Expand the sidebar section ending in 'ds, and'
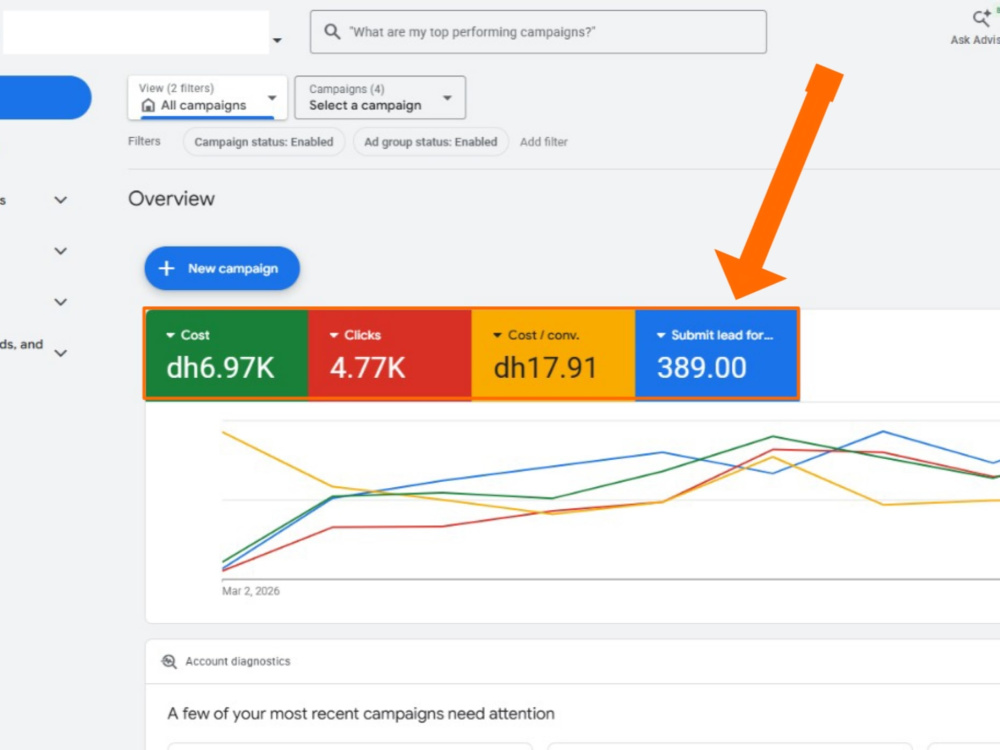 (x=61, y=353)
